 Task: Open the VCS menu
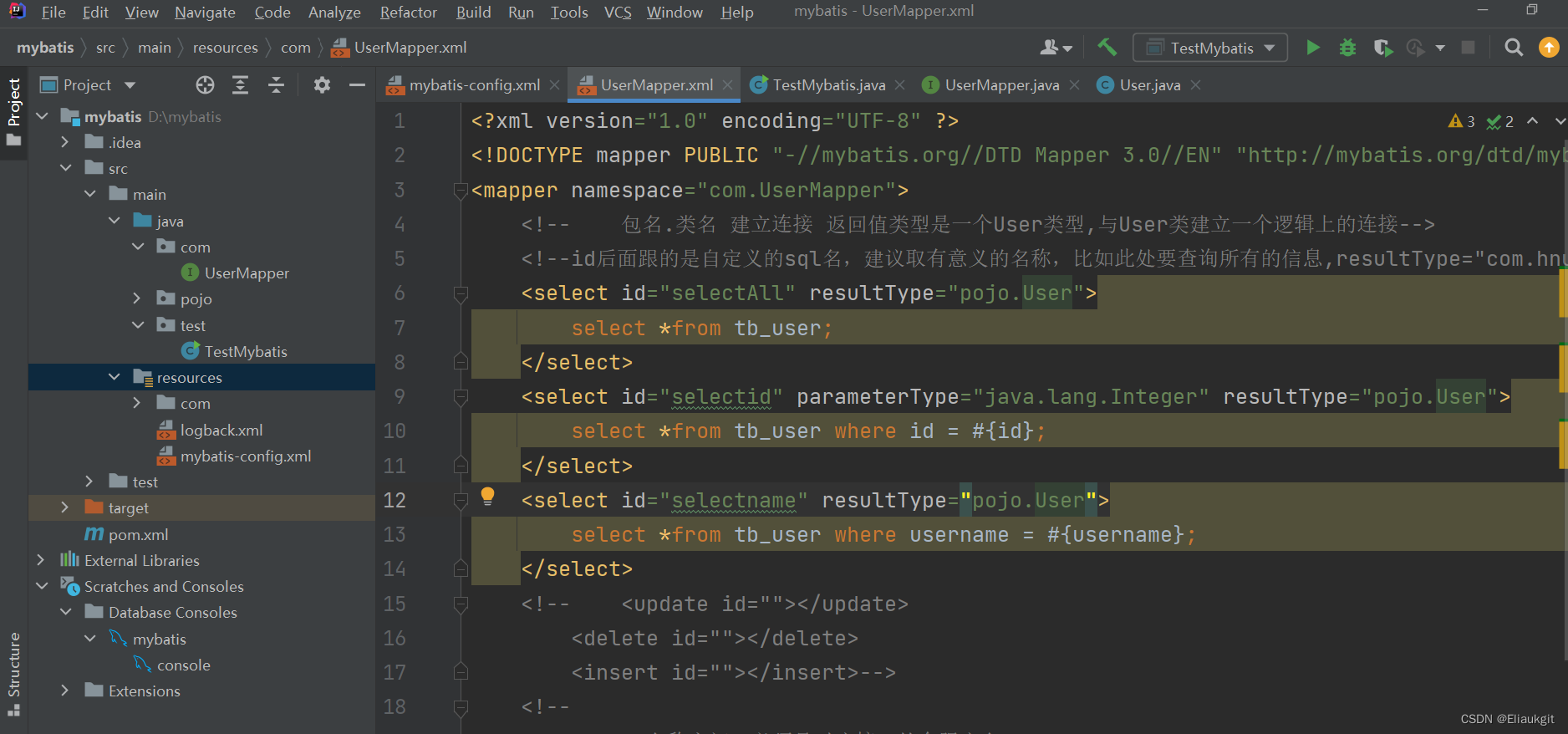(x=618, y=13)
